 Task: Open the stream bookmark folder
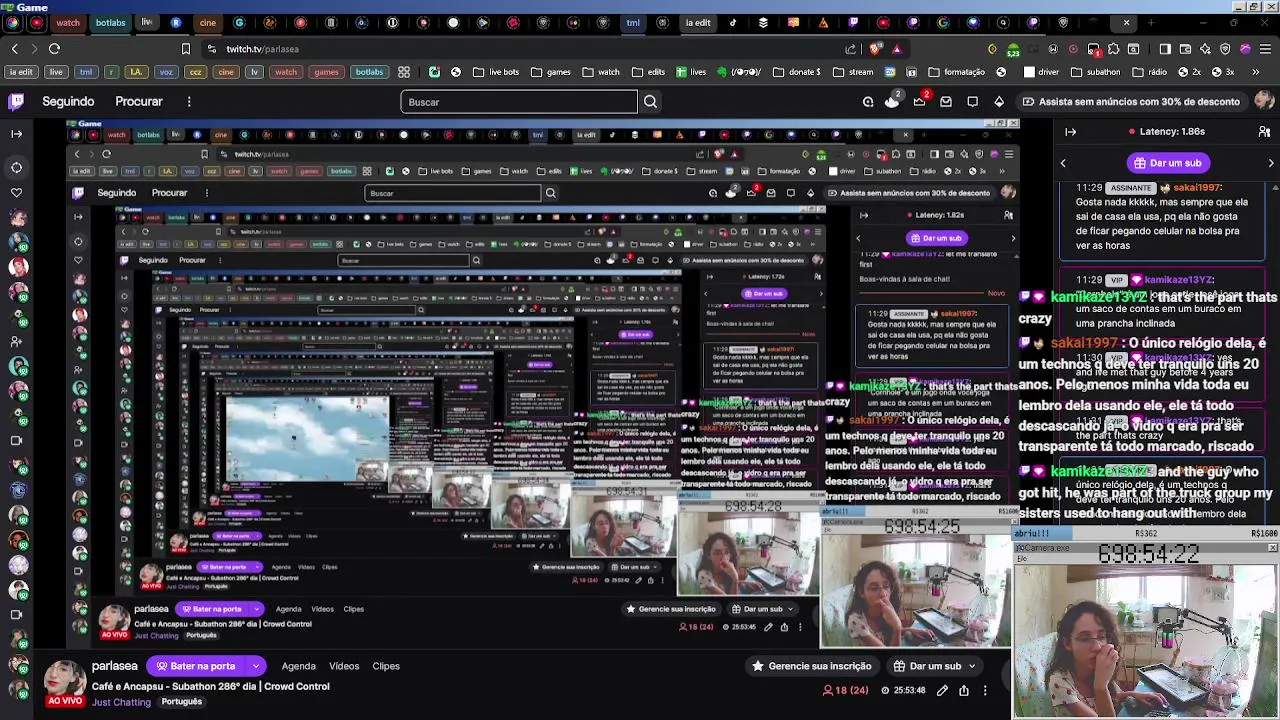click(854, 72)
